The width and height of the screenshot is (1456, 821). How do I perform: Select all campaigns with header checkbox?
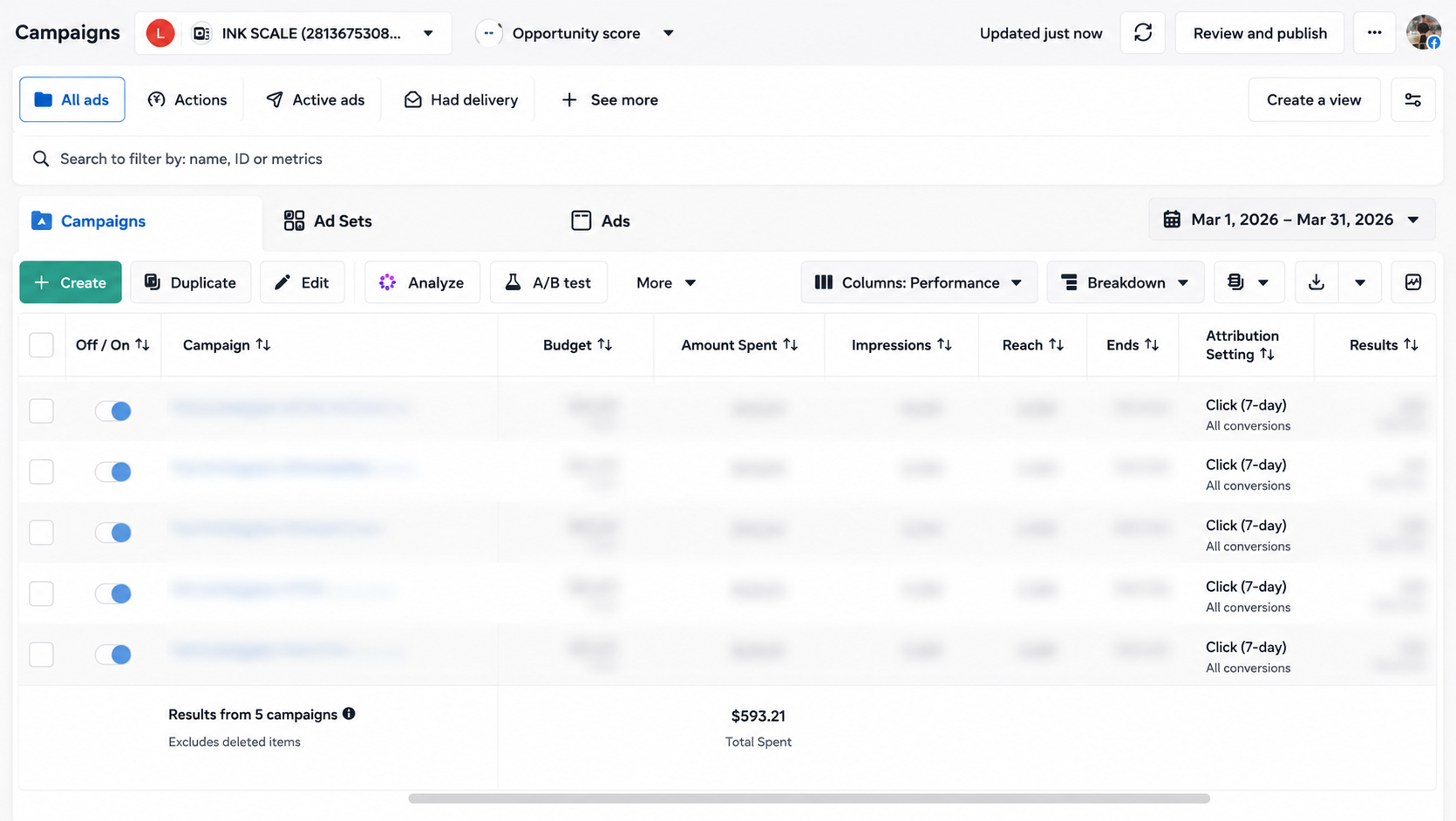click(41, 345)
